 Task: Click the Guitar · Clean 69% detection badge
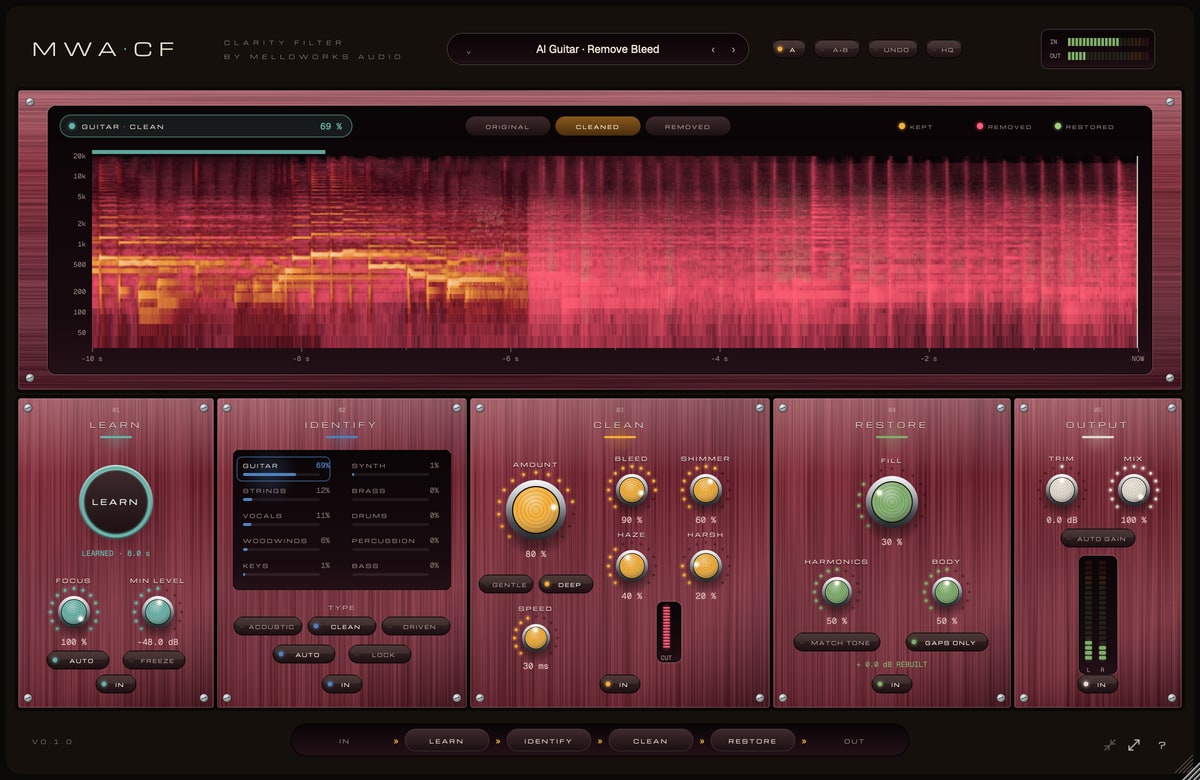pyautogui.click(x=205, y=127)
